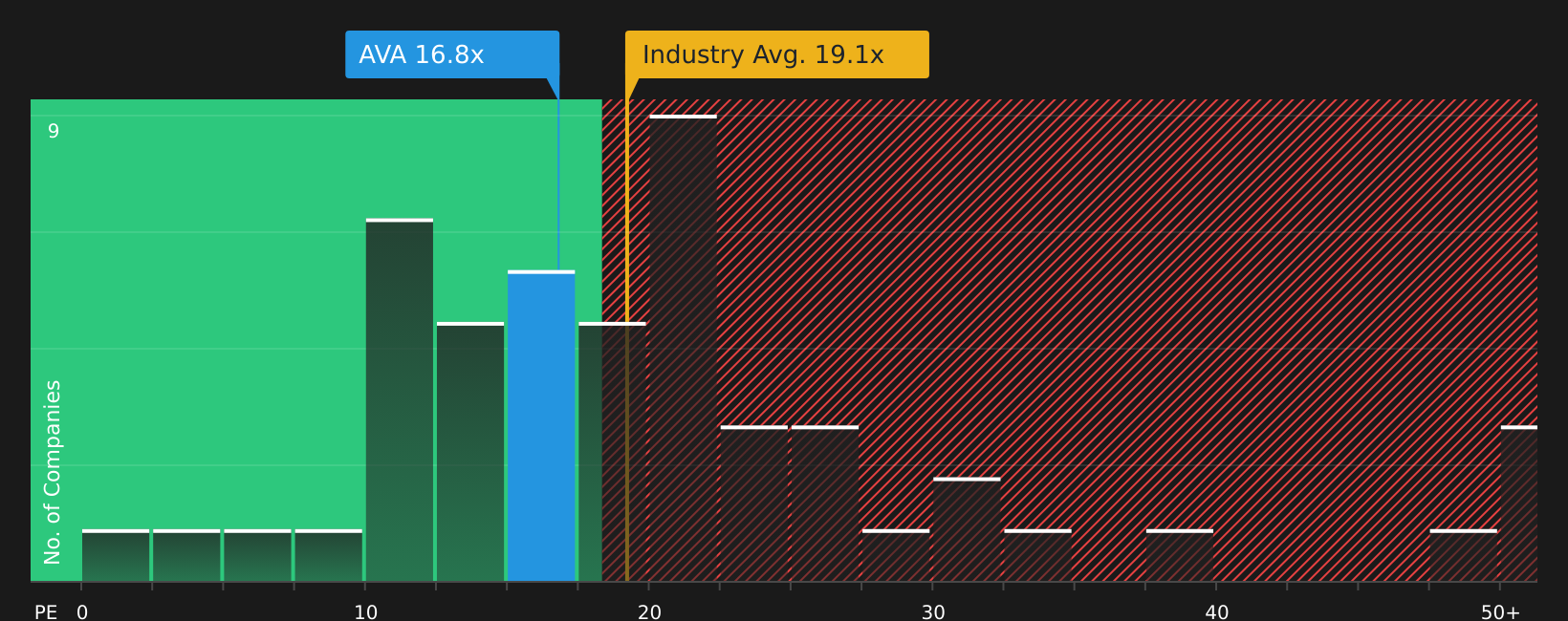Click the bar at PE 10 to 12.5
The height and width of the screenshot is (621, 1568).
point(400,400)
